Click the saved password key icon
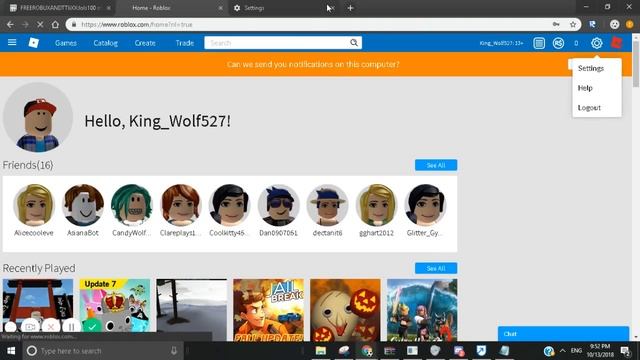The height and width of the screenshot is (360, 640). (x=556, y=24)
